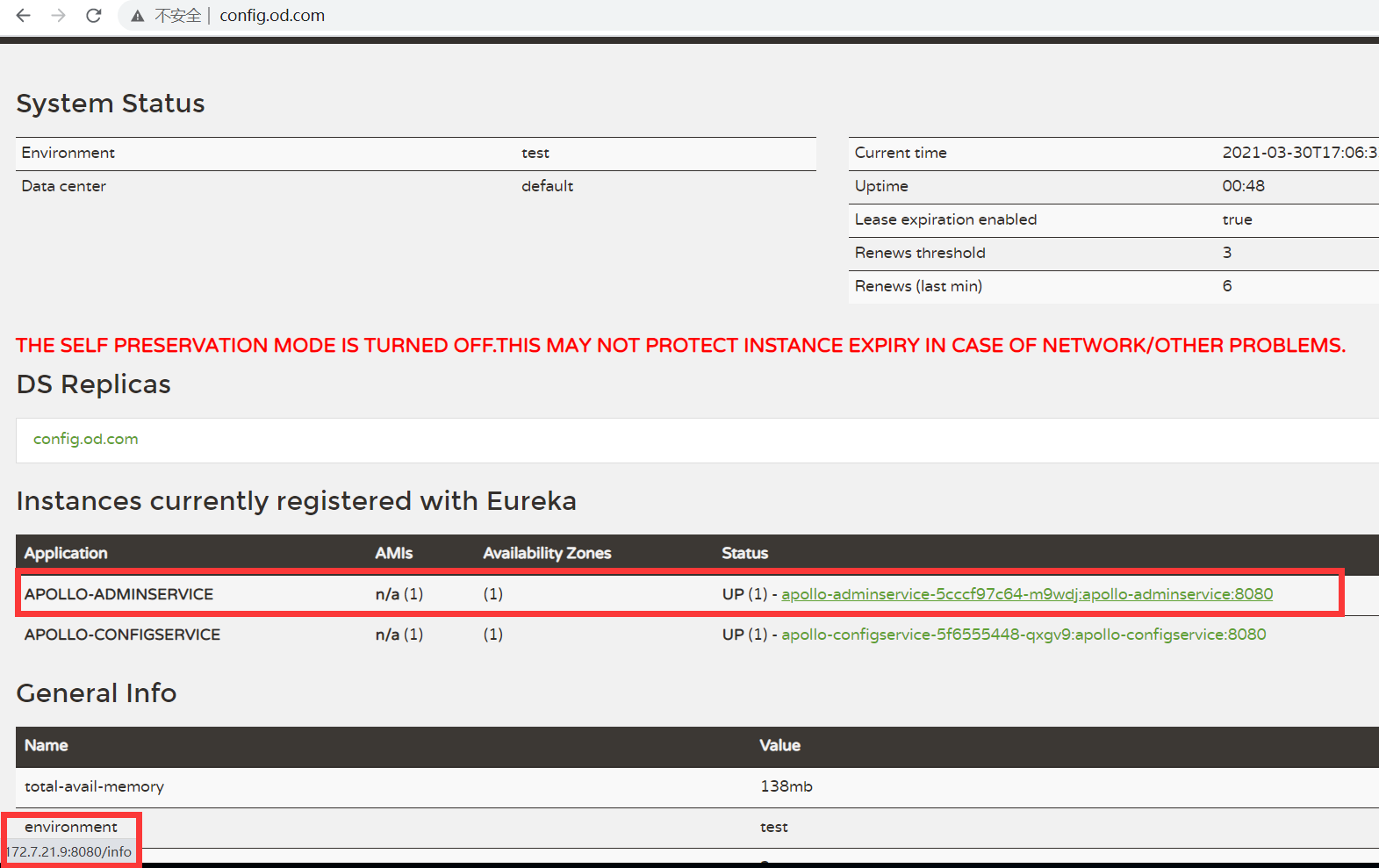Click the red self preservation warning text
Viewport: 1379px width, 868px height.
[x=680, y=346]
